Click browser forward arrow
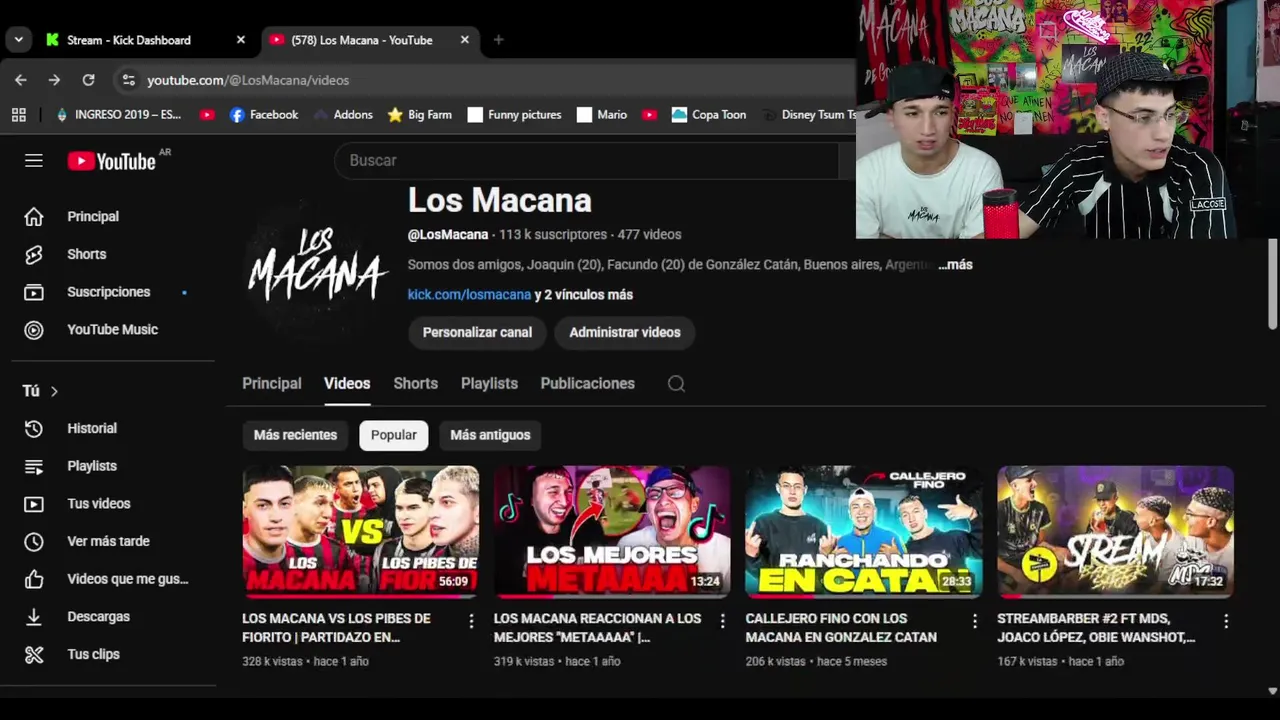The image size is (1280, 720). [54, 80]
